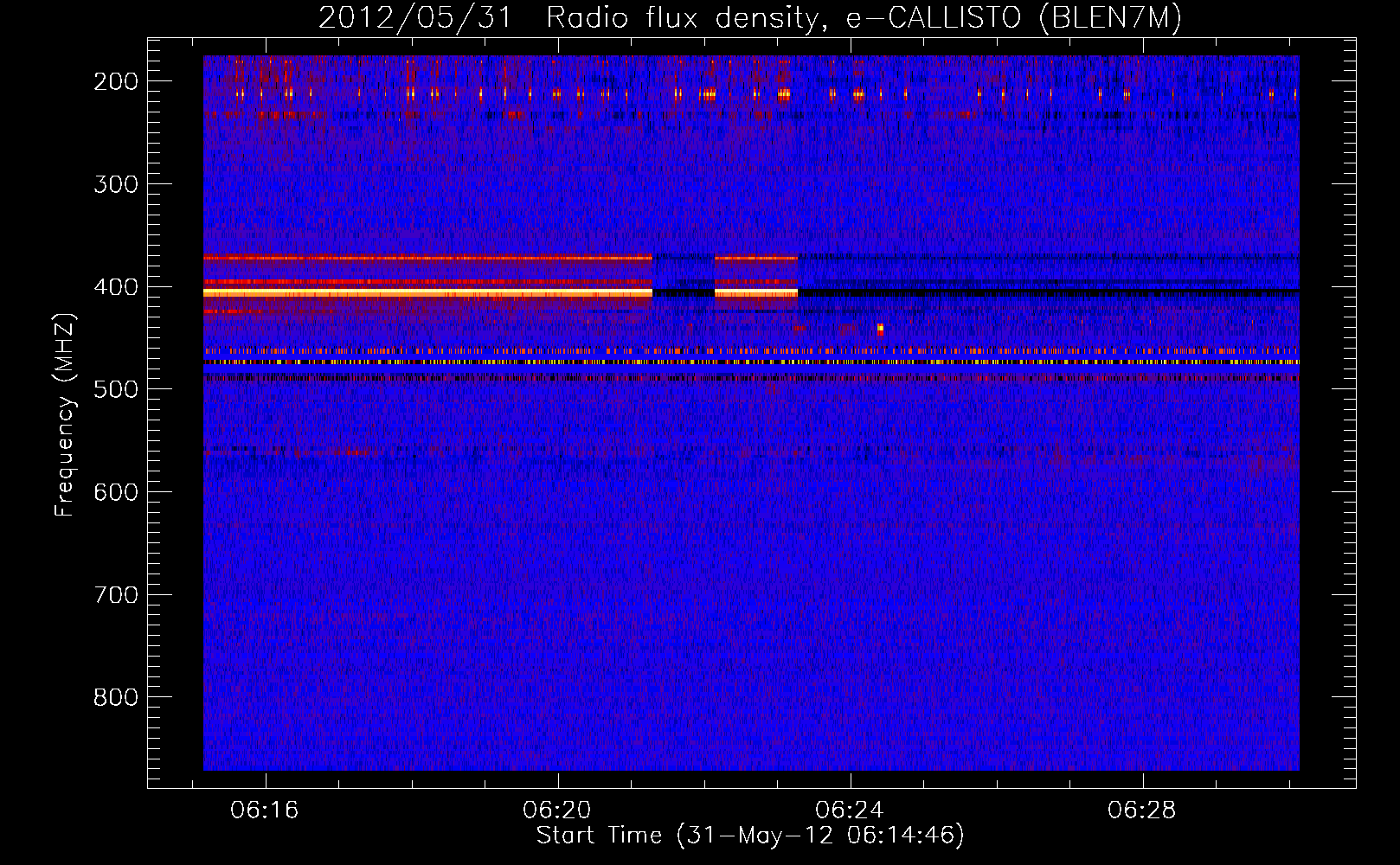Click the "Start Time (31-May-12 06:14:46)" label
Viewport: 1400px width, 865px height.
pyautogui.click(x=750, y=836)
